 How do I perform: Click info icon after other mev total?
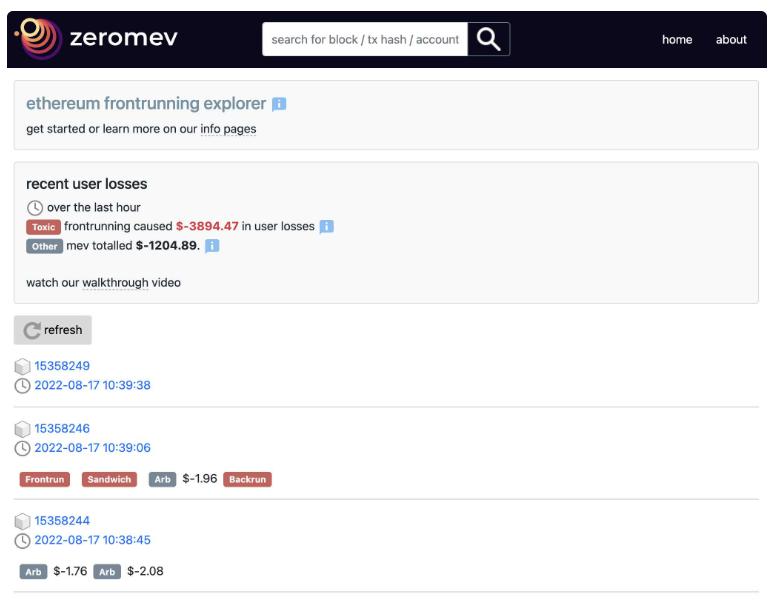tap(212, 246)
